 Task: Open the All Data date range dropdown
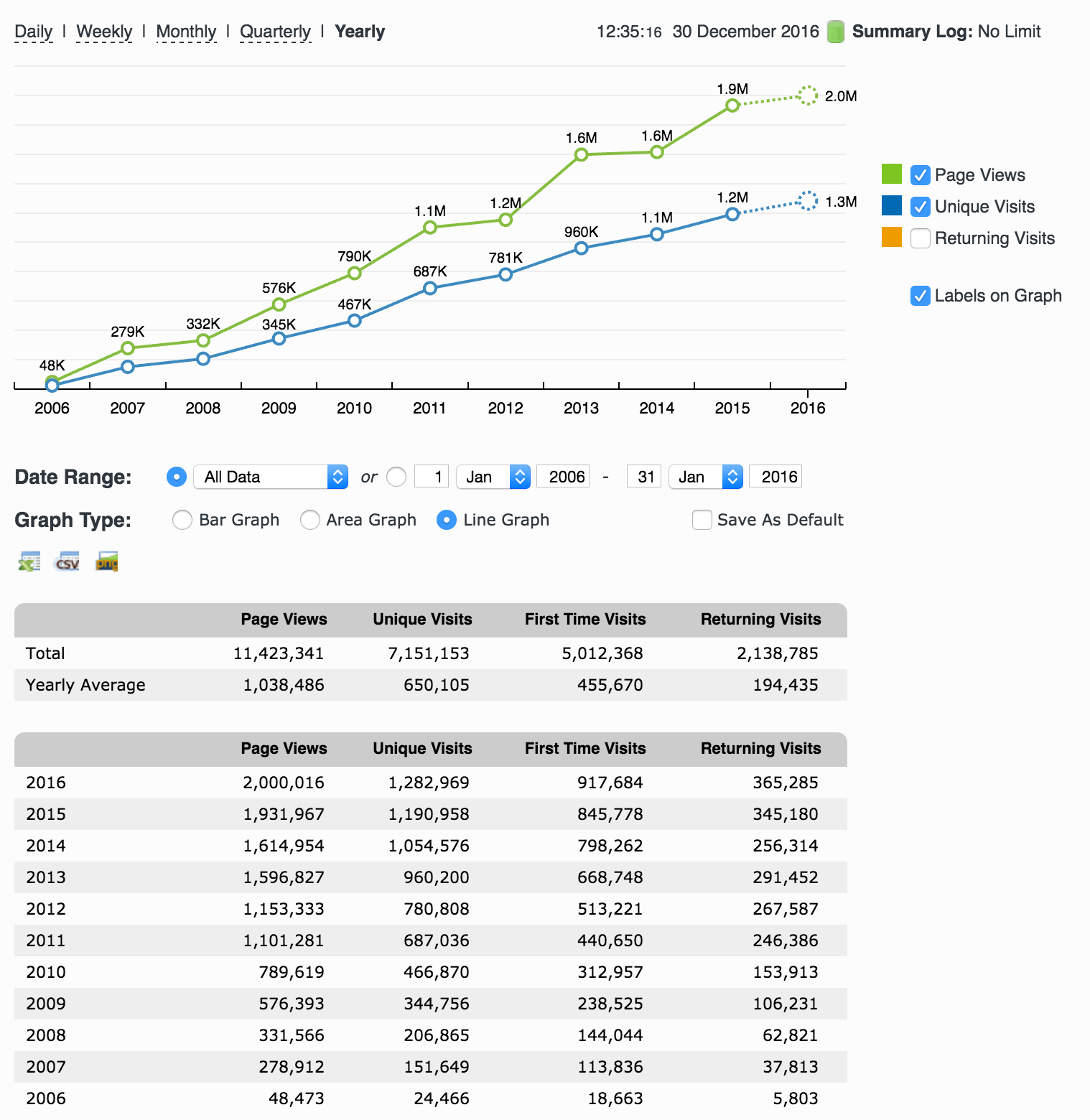271,477
